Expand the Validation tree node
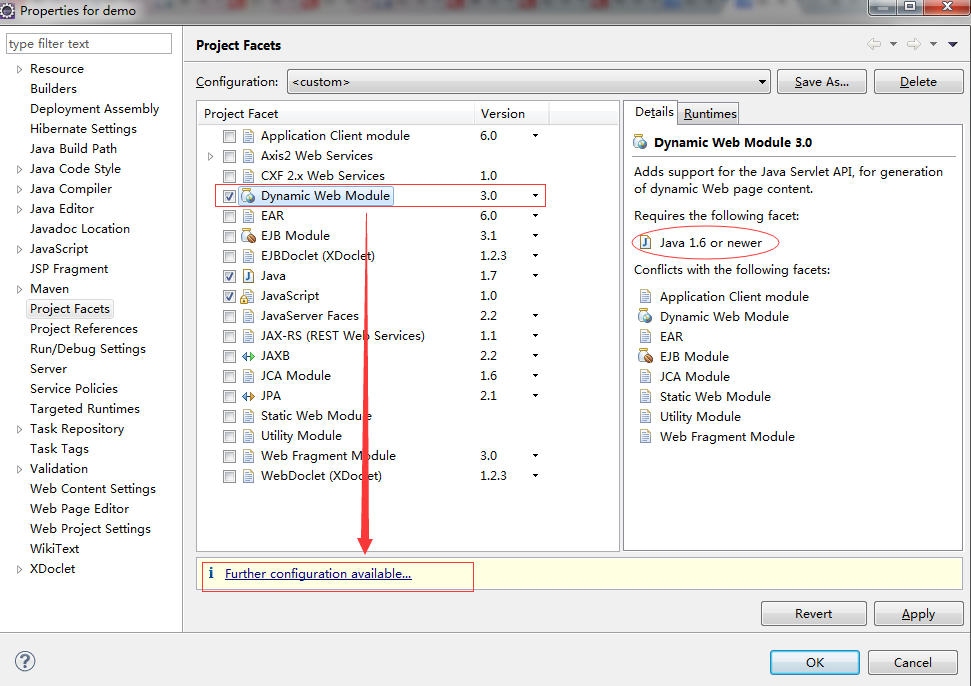The width and height of the screenshot is (971, 686). pos(19,469)
